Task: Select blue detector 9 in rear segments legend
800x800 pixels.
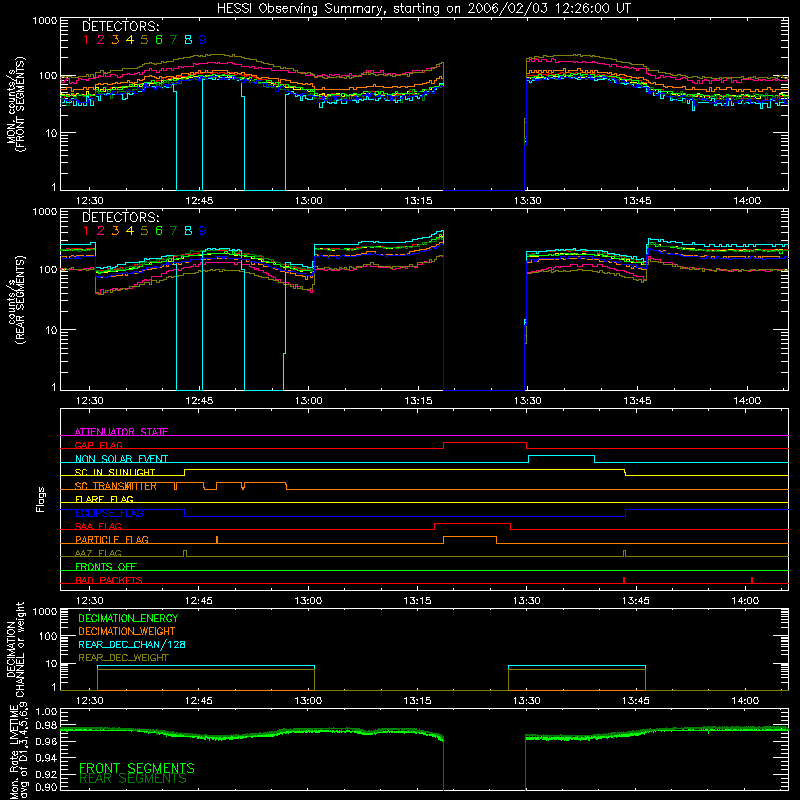Action: 203,231
